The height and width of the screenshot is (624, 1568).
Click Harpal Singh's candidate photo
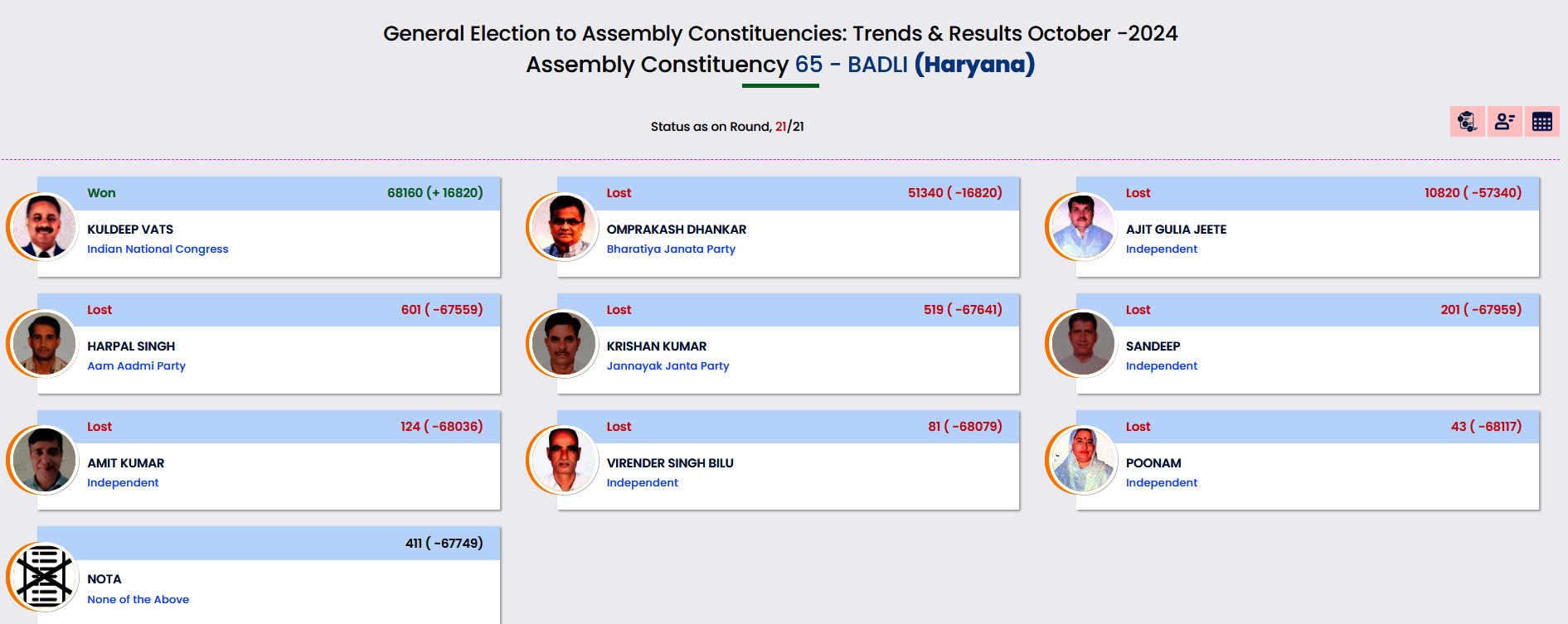point(44,343)
